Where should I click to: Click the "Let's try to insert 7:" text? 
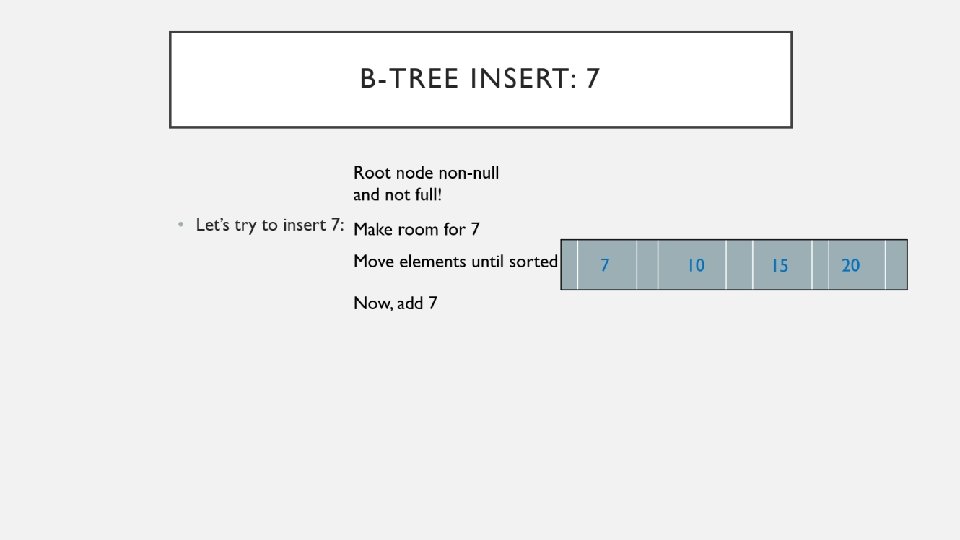coord(270,225)
